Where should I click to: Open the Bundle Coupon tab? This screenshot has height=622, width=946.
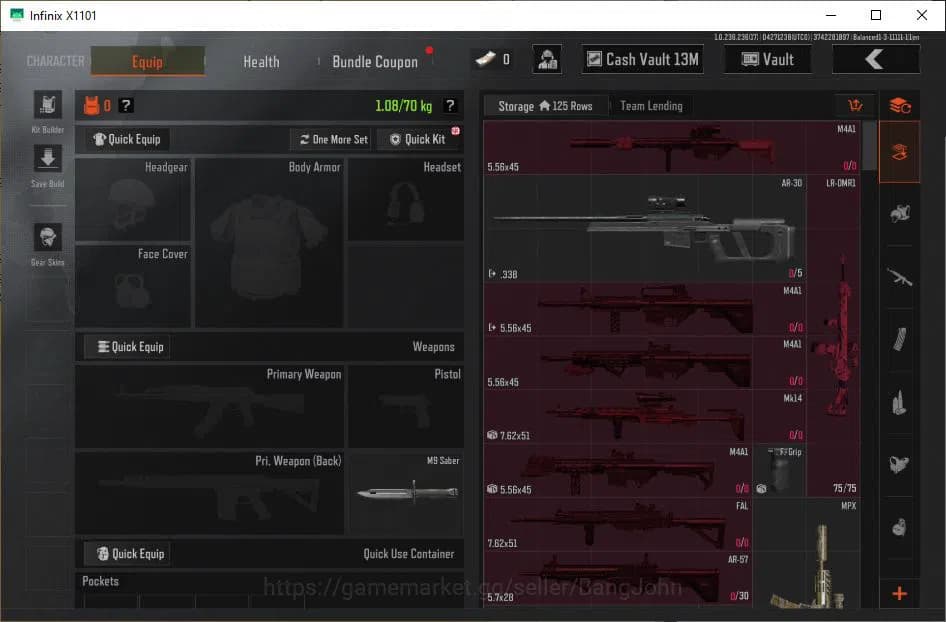point(375,61)
